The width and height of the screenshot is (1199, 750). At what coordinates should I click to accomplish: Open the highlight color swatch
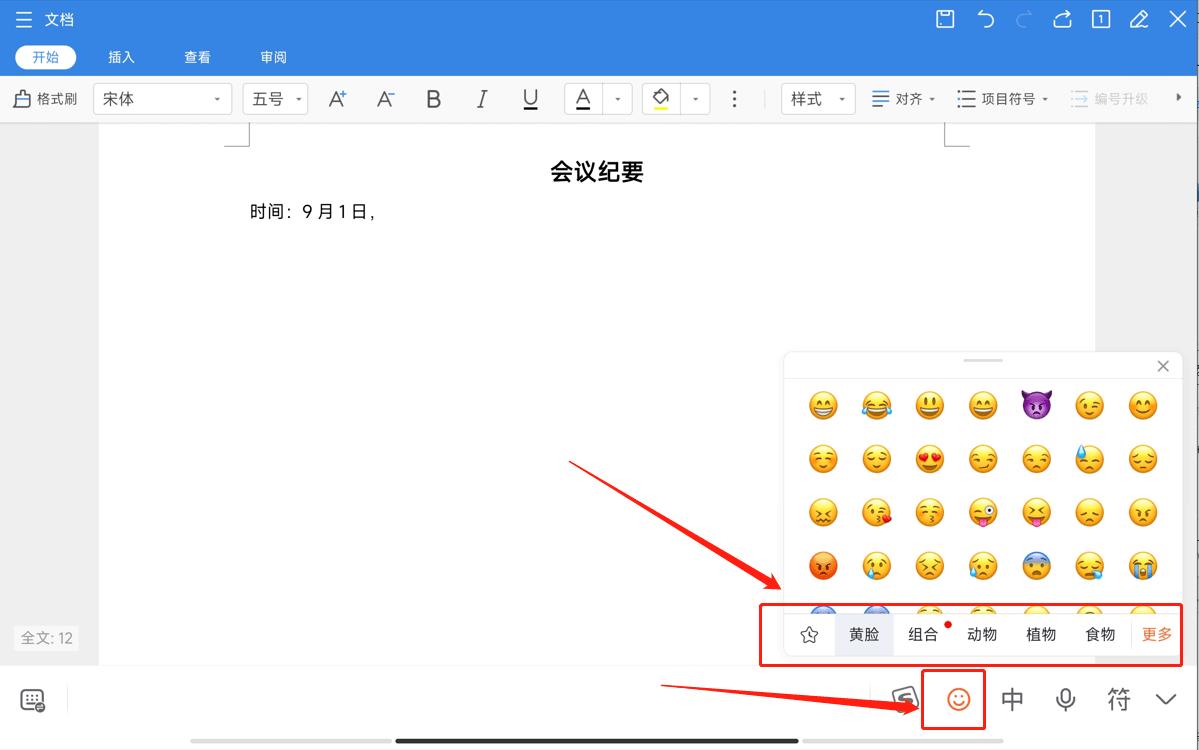pos(660,98)
